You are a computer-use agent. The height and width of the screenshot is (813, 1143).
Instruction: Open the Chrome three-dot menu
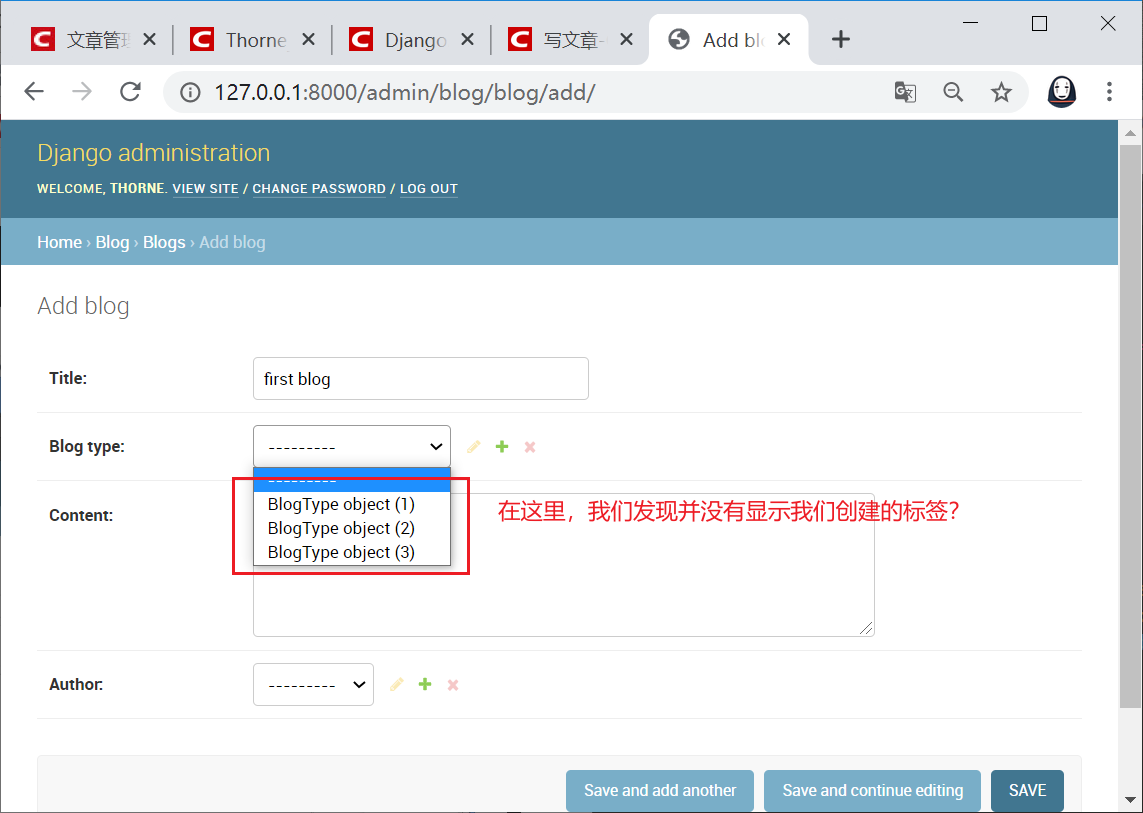click(1109, 92)
